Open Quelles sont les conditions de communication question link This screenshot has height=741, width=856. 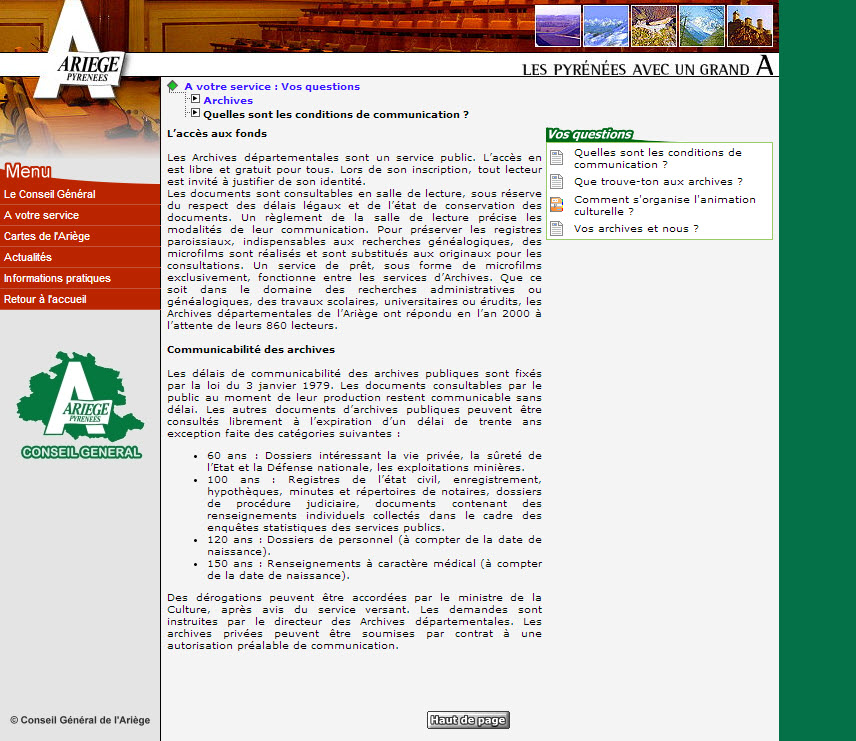click(657, 158)
